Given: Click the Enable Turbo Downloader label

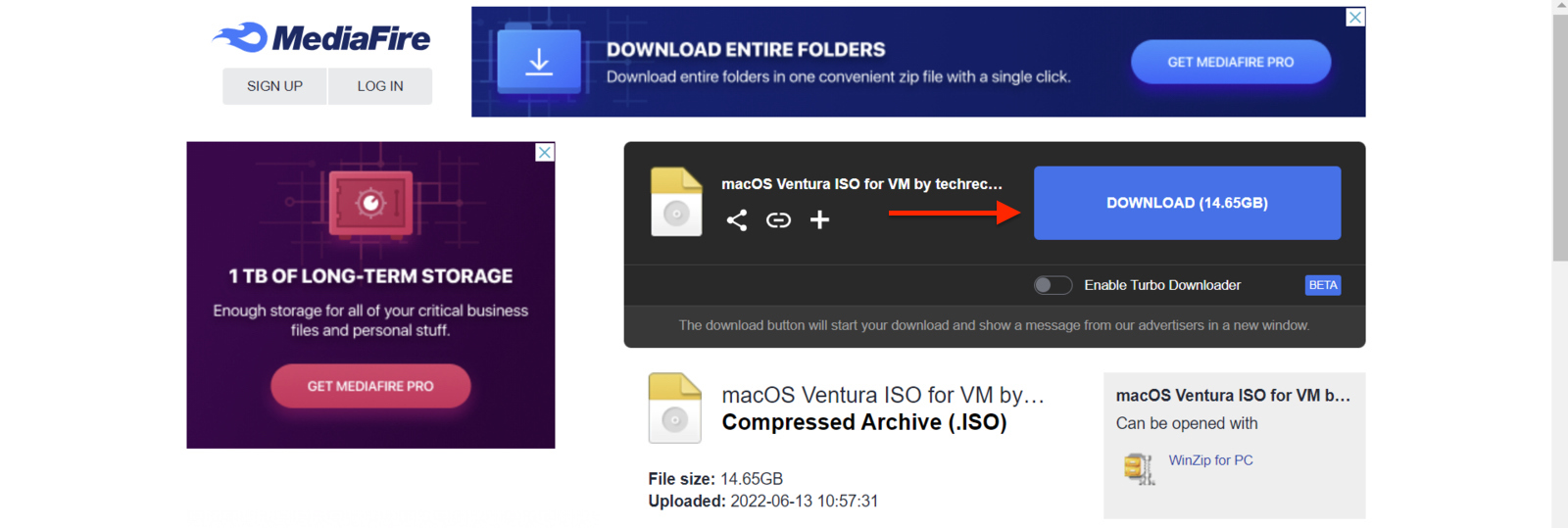Looking at the screenshot, I should [1162, 285].
